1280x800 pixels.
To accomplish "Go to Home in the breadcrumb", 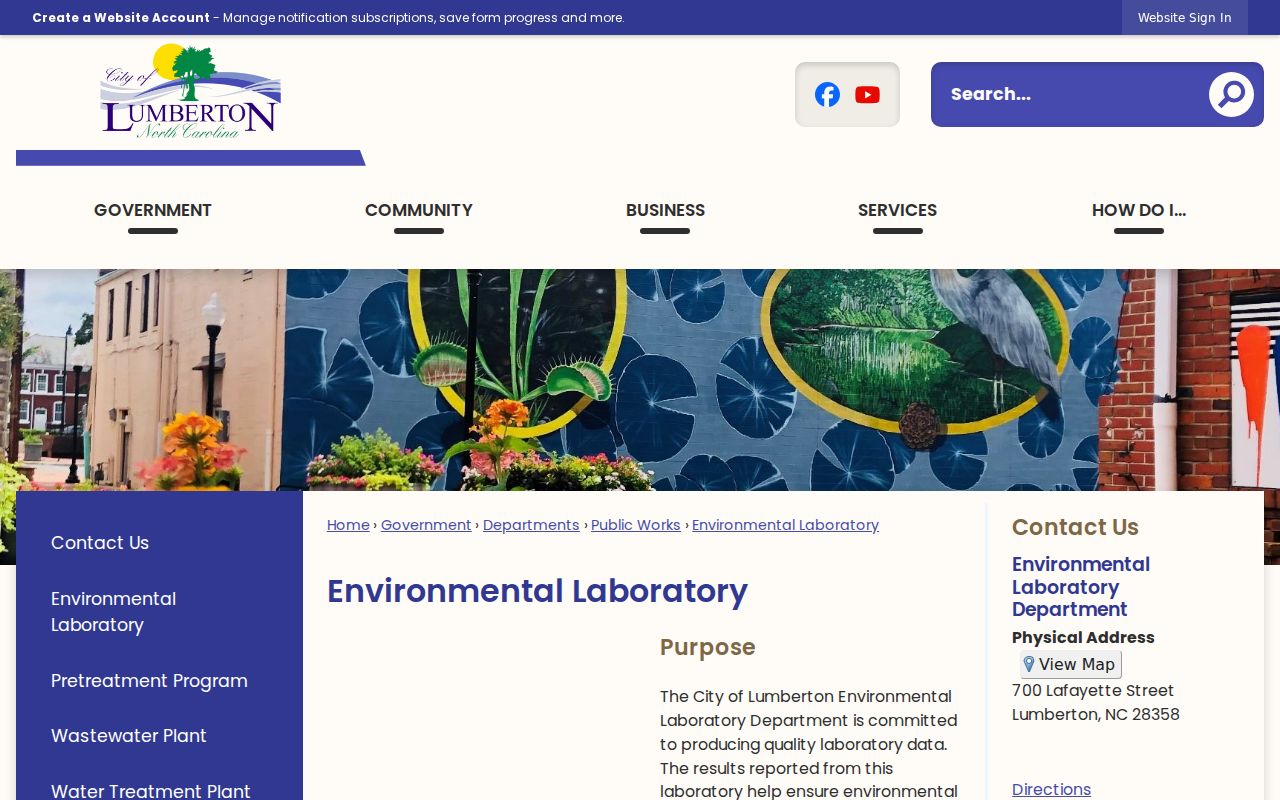I will pyautogui.click(x=348, y=525).
